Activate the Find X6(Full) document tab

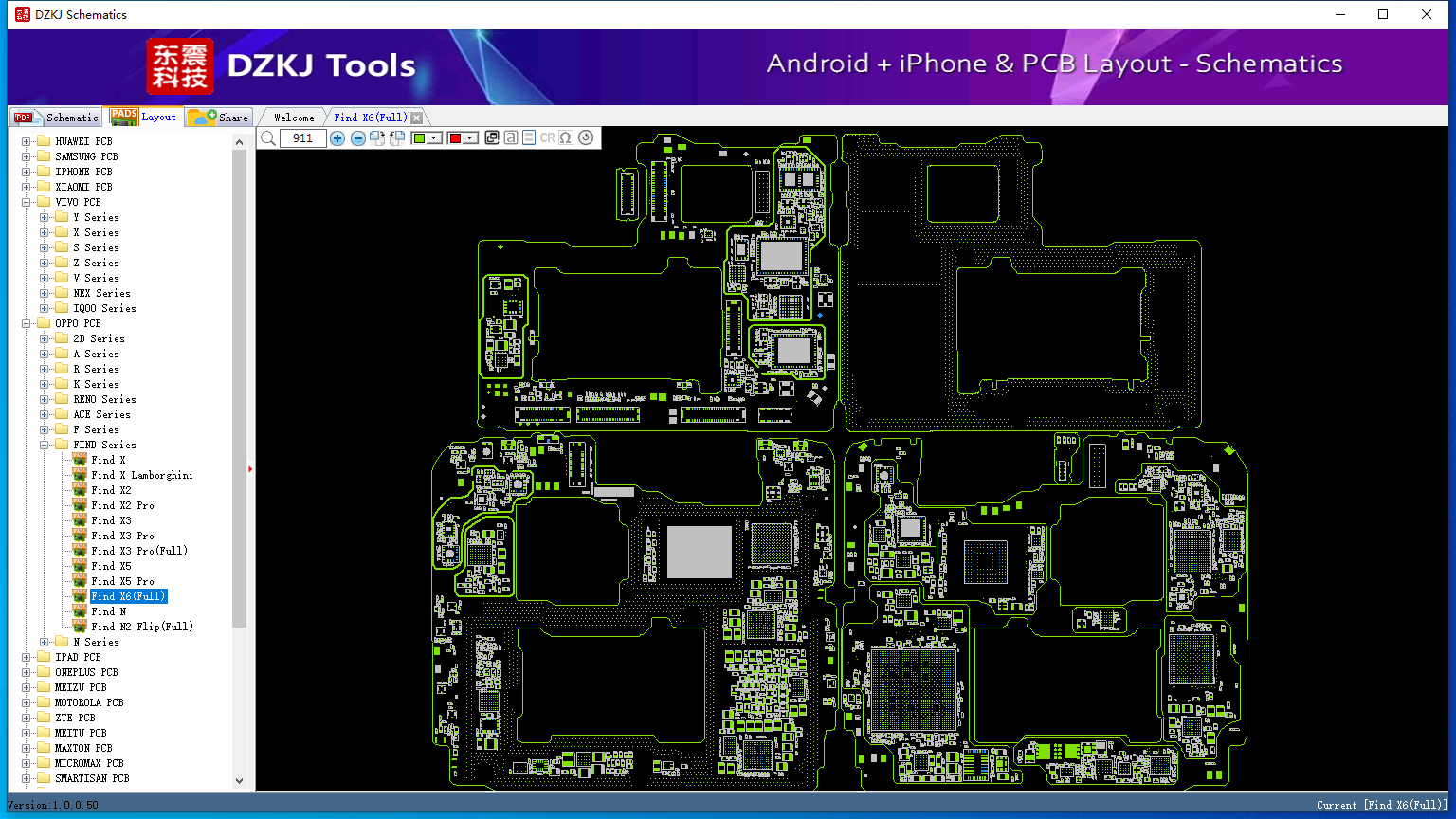370,118
